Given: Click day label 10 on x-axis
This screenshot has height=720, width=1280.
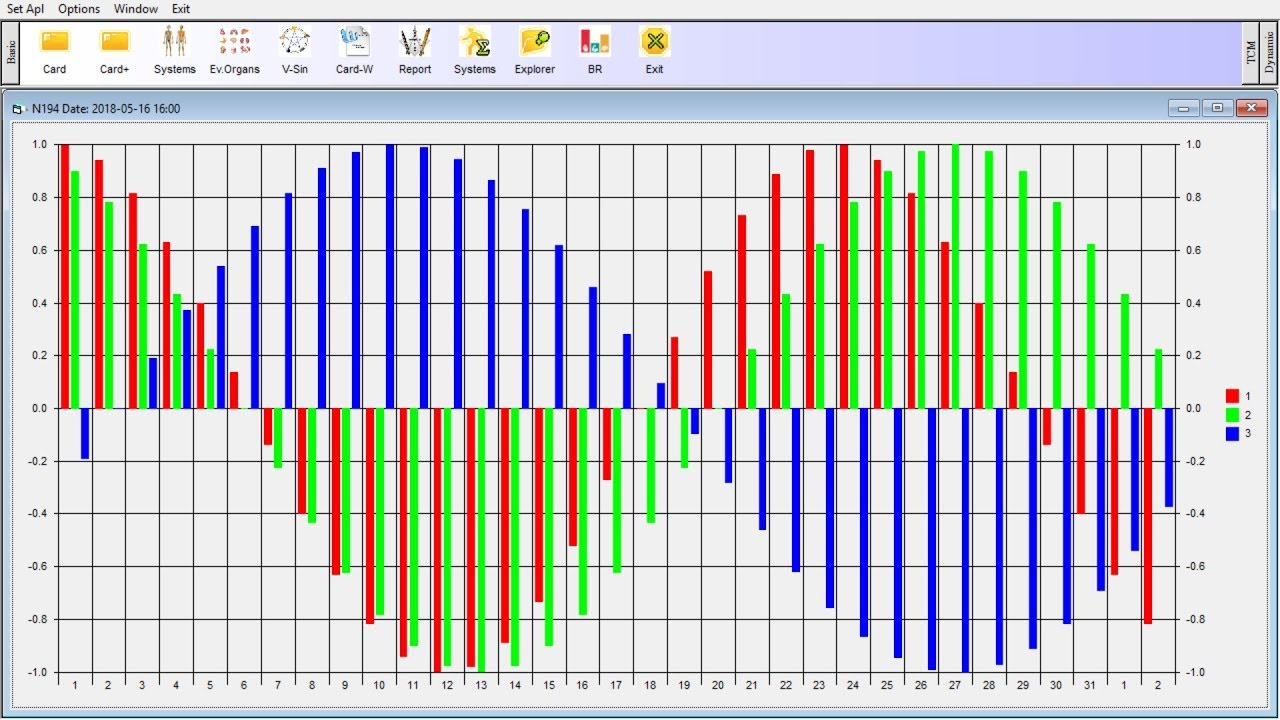Looking at the screenshot, I should [x=379, y=685].
